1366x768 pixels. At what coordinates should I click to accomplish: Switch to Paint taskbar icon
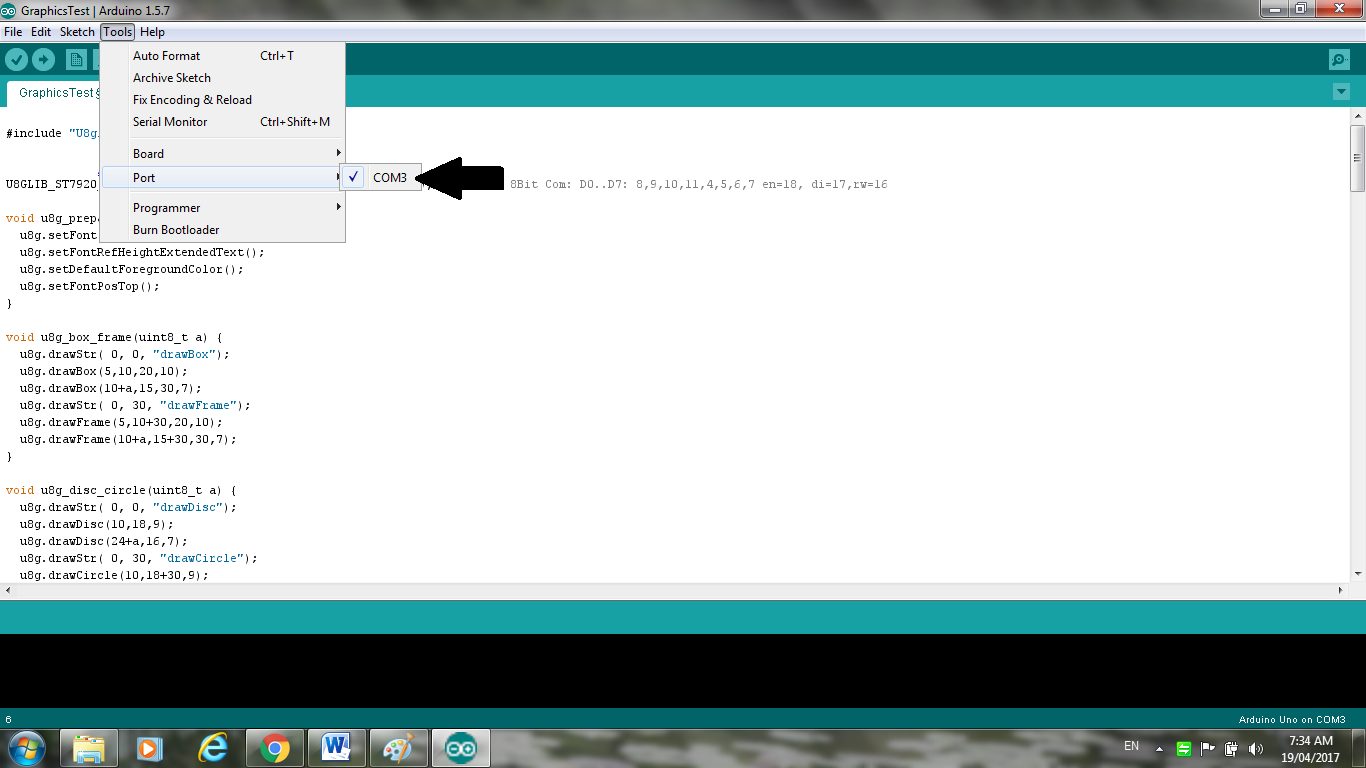click(x=398, y=748)
